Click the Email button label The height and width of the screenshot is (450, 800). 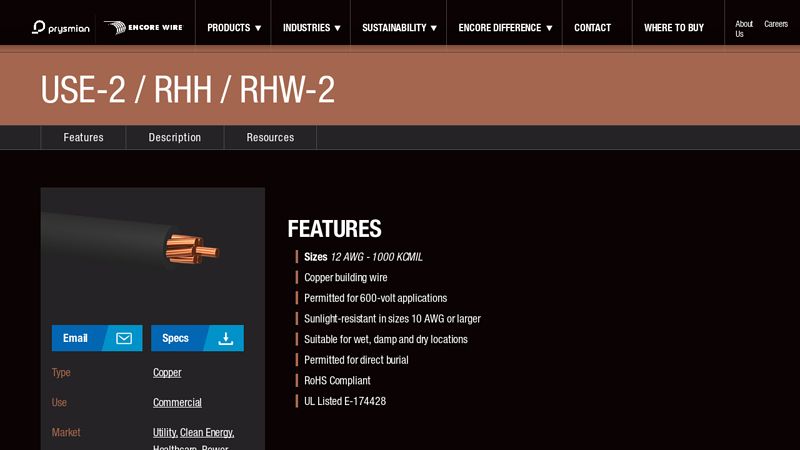pyautogui.click(x=75, y=338)
